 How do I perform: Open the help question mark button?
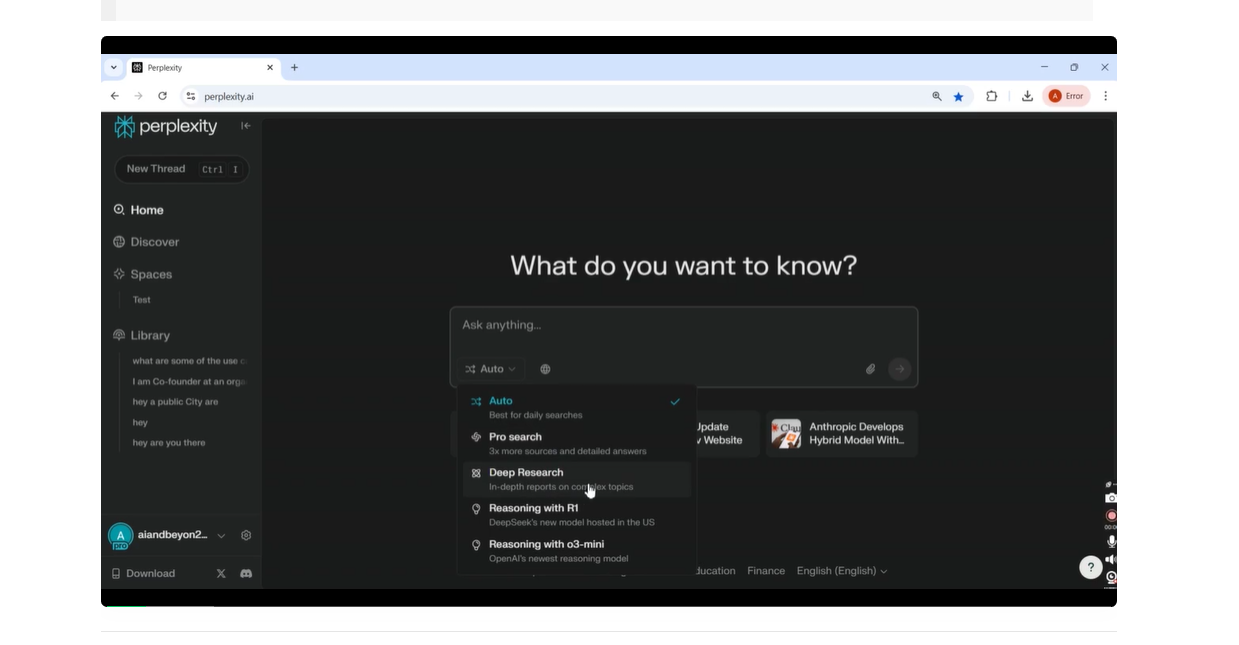coord(1091,567)
